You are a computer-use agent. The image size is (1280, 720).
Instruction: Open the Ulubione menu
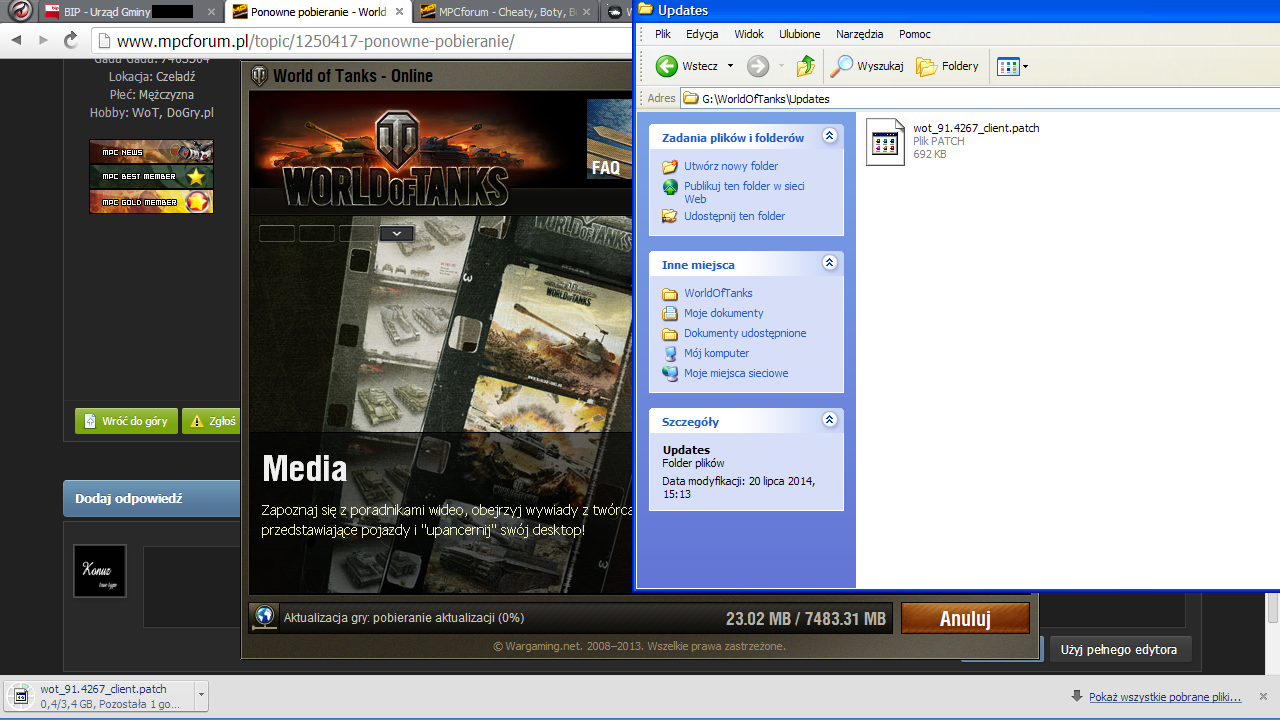click(800, 34)
